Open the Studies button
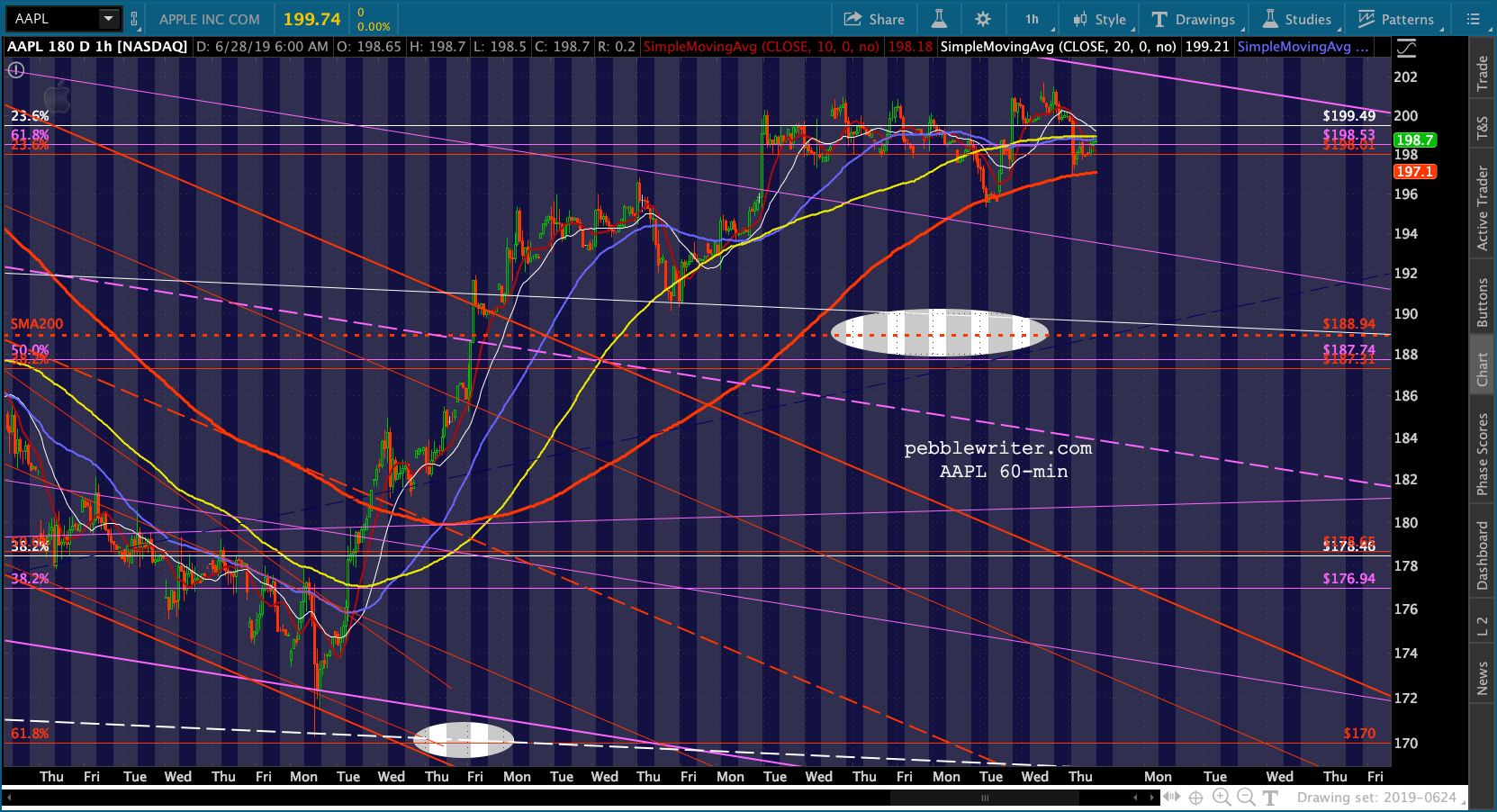Image resolution: width=1497 pixels, height=812 pixels. pyautogui.click(x=1297, y=19)
